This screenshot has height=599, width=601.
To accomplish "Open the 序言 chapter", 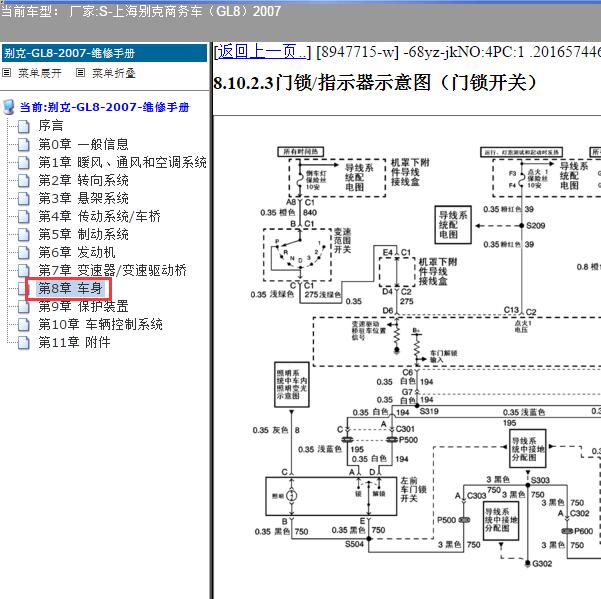I will point(51,125).
